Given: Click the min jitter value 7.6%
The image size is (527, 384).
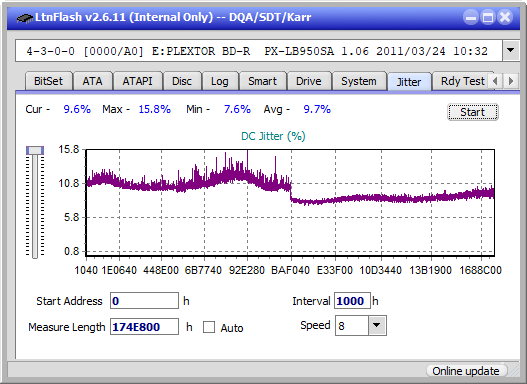Looking at the screenshot, I should pos(237,109).
